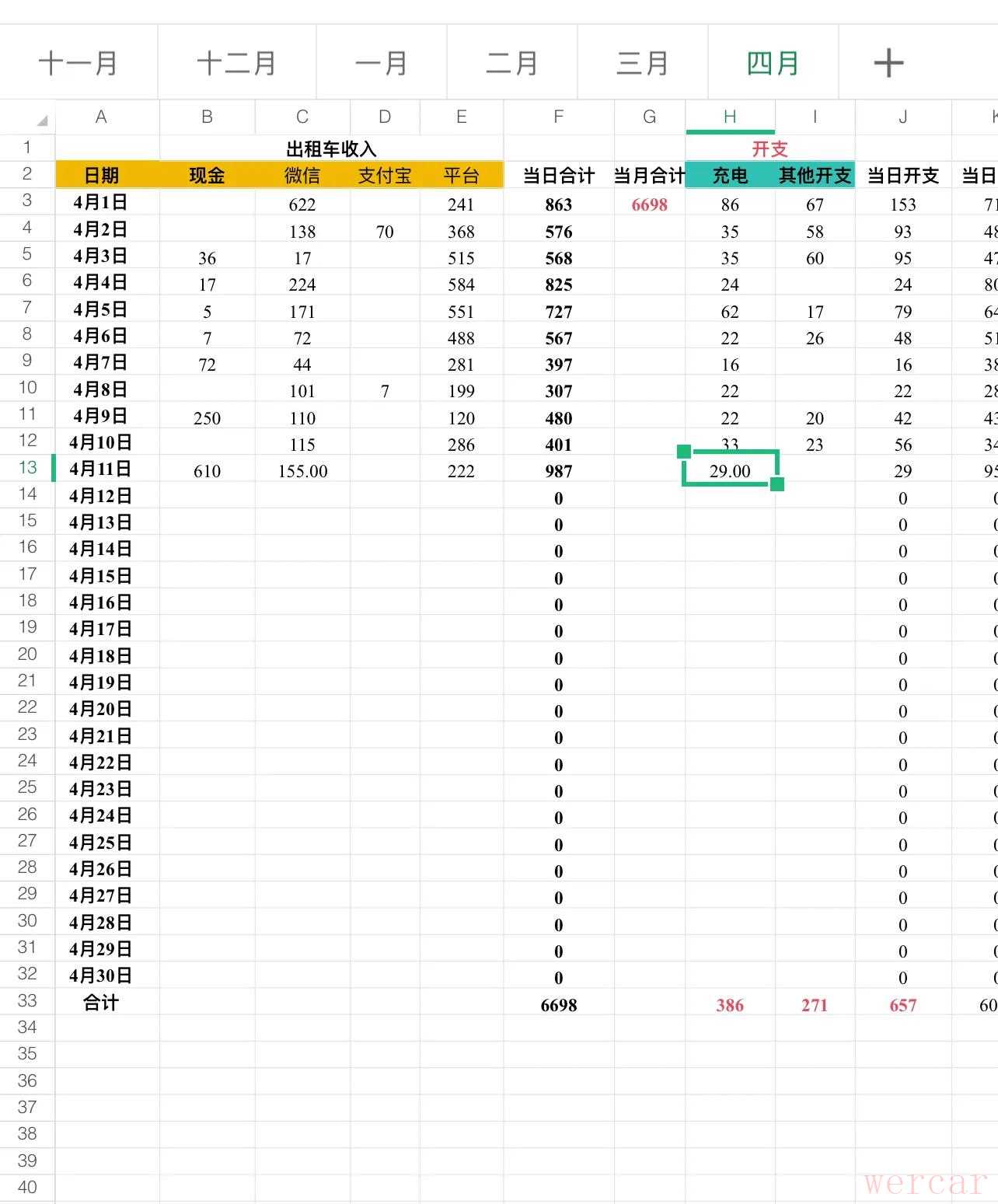Switch to the 十二月 sheet tab

[237, 63]
